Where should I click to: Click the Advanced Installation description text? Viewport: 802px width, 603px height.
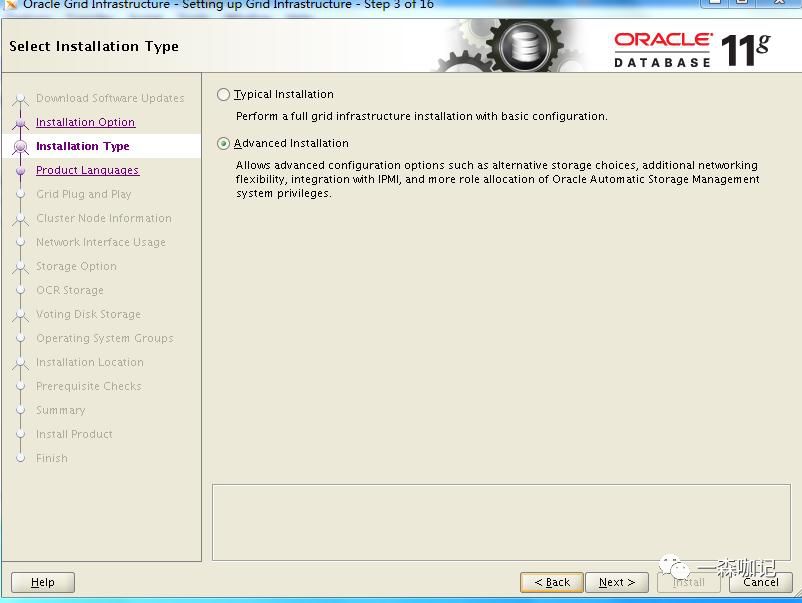pos(497,180)
